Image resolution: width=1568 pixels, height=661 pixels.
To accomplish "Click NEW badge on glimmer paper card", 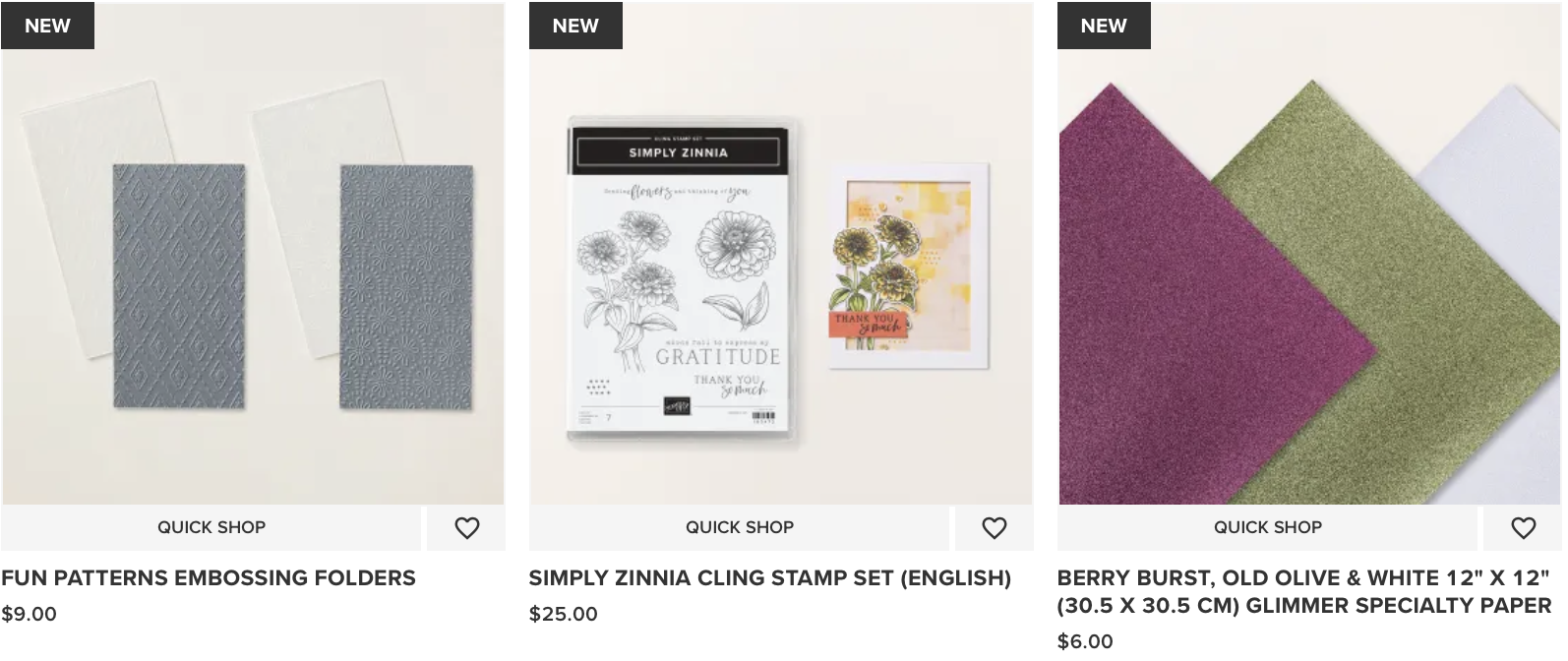I will click(1104, 26).
